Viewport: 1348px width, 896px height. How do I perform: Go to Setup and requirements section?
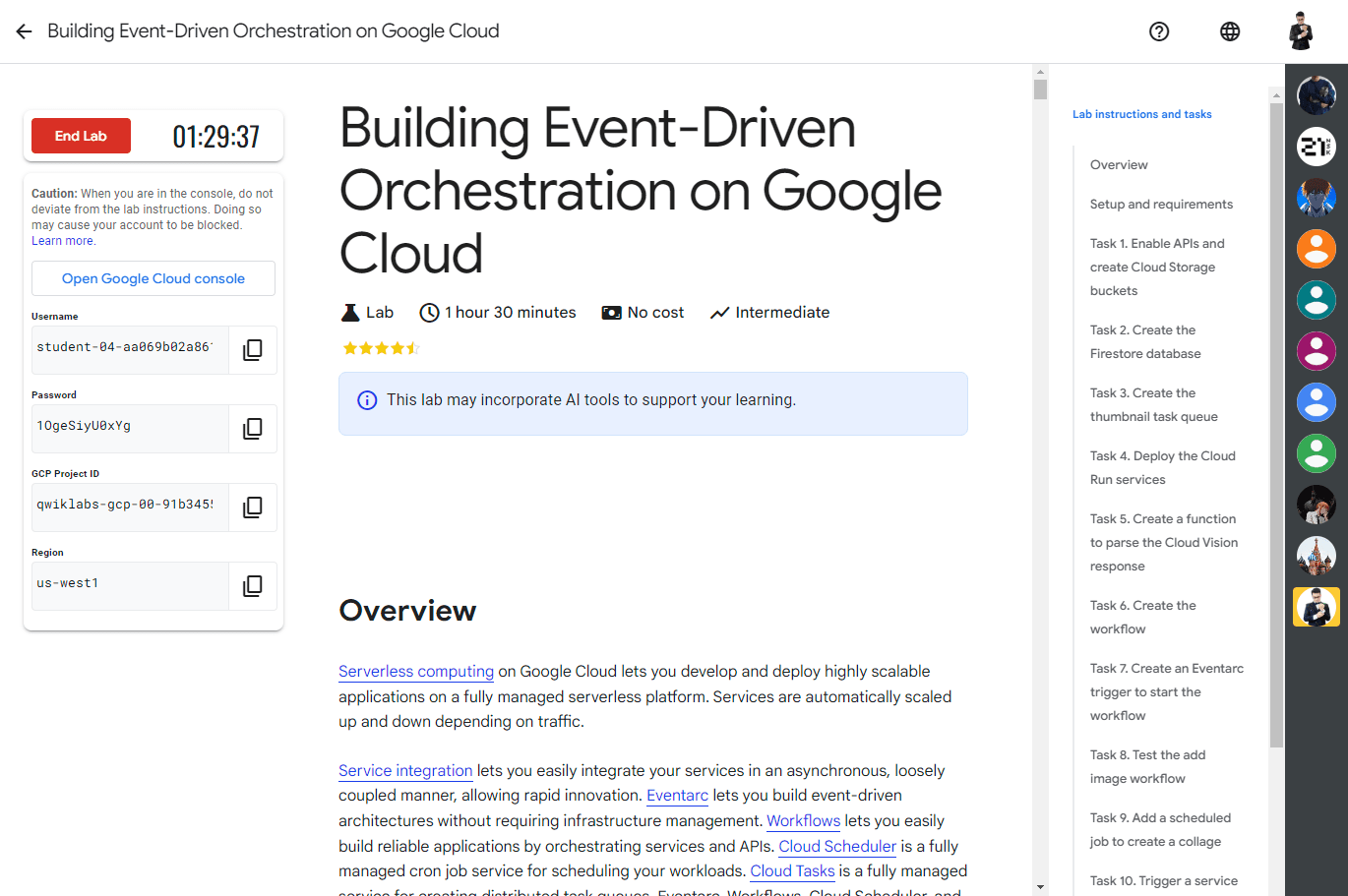tap(1161, 205)
